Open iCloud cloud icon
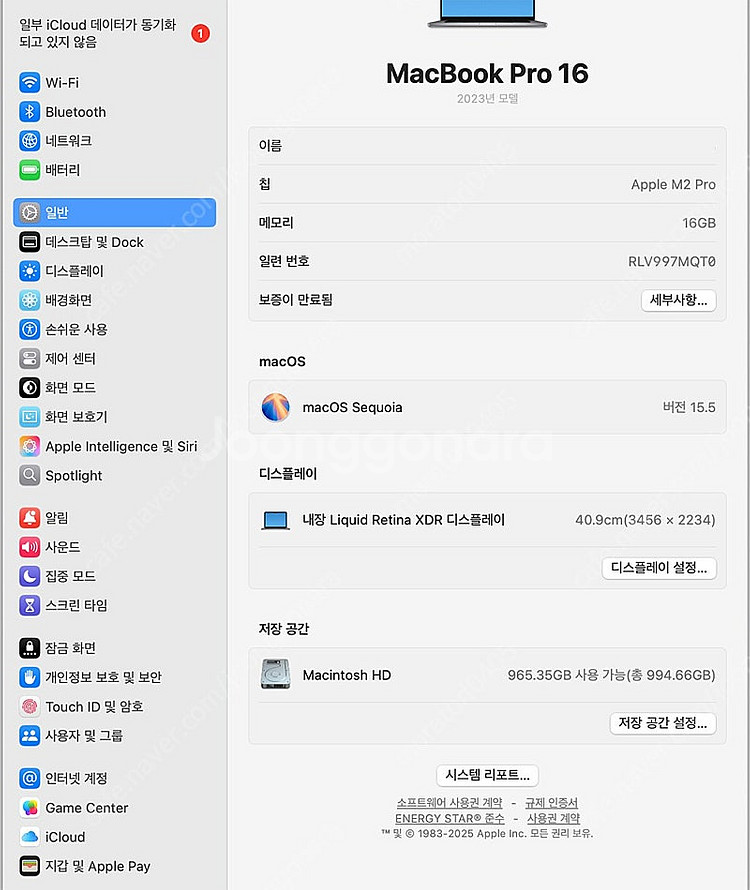750x890 pixels. (x=30, y=837)
